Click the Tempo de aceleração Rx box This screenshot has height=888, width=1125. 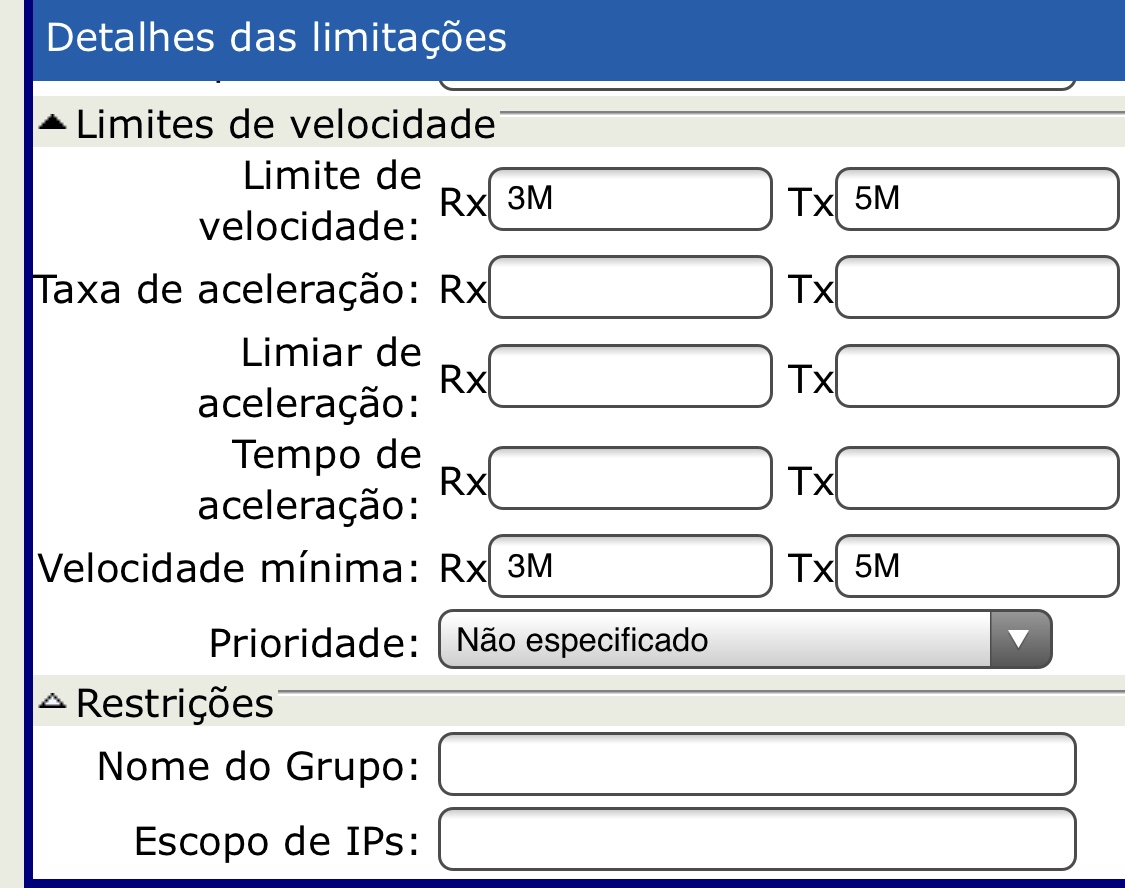pyautogui.click(x=631, y=479)
